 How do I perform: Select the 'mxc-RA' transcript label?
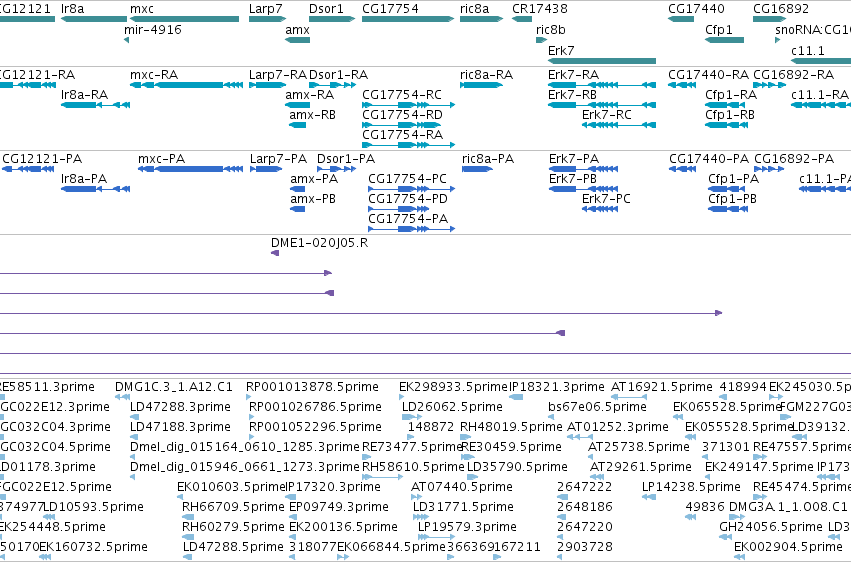point(154,74)
